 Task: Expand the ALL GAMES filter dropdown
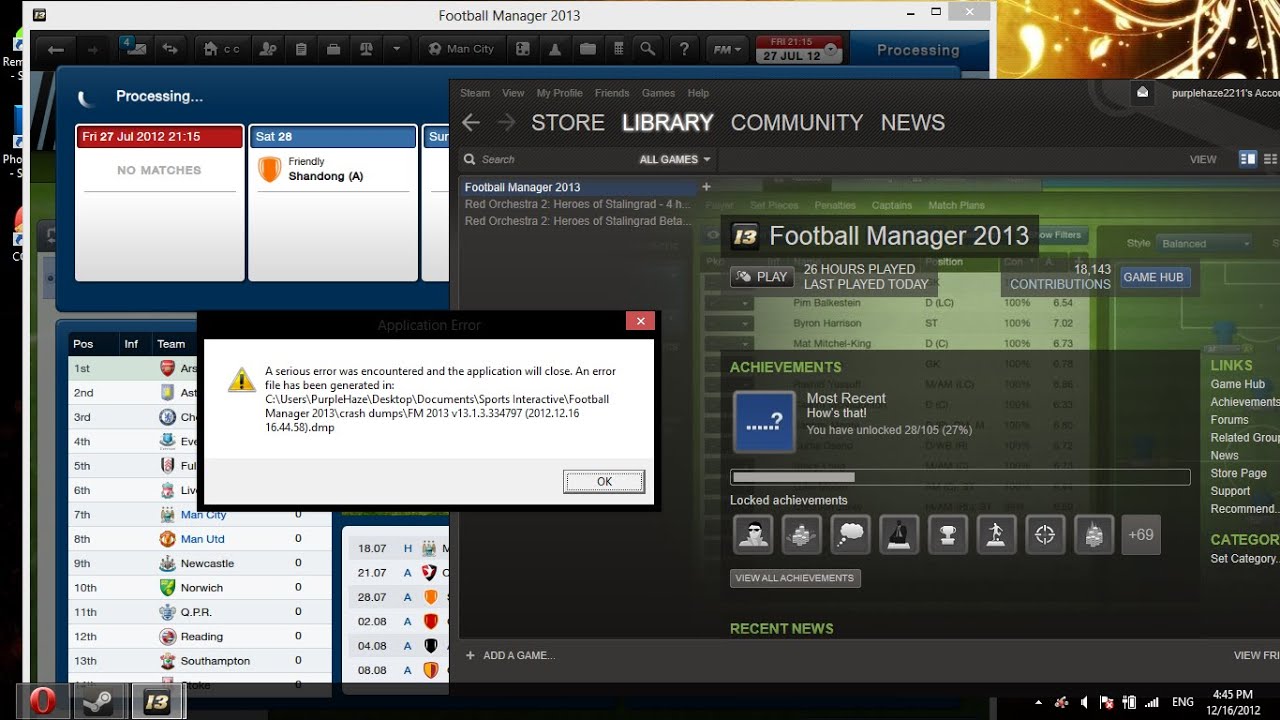(x=675, y=159)
